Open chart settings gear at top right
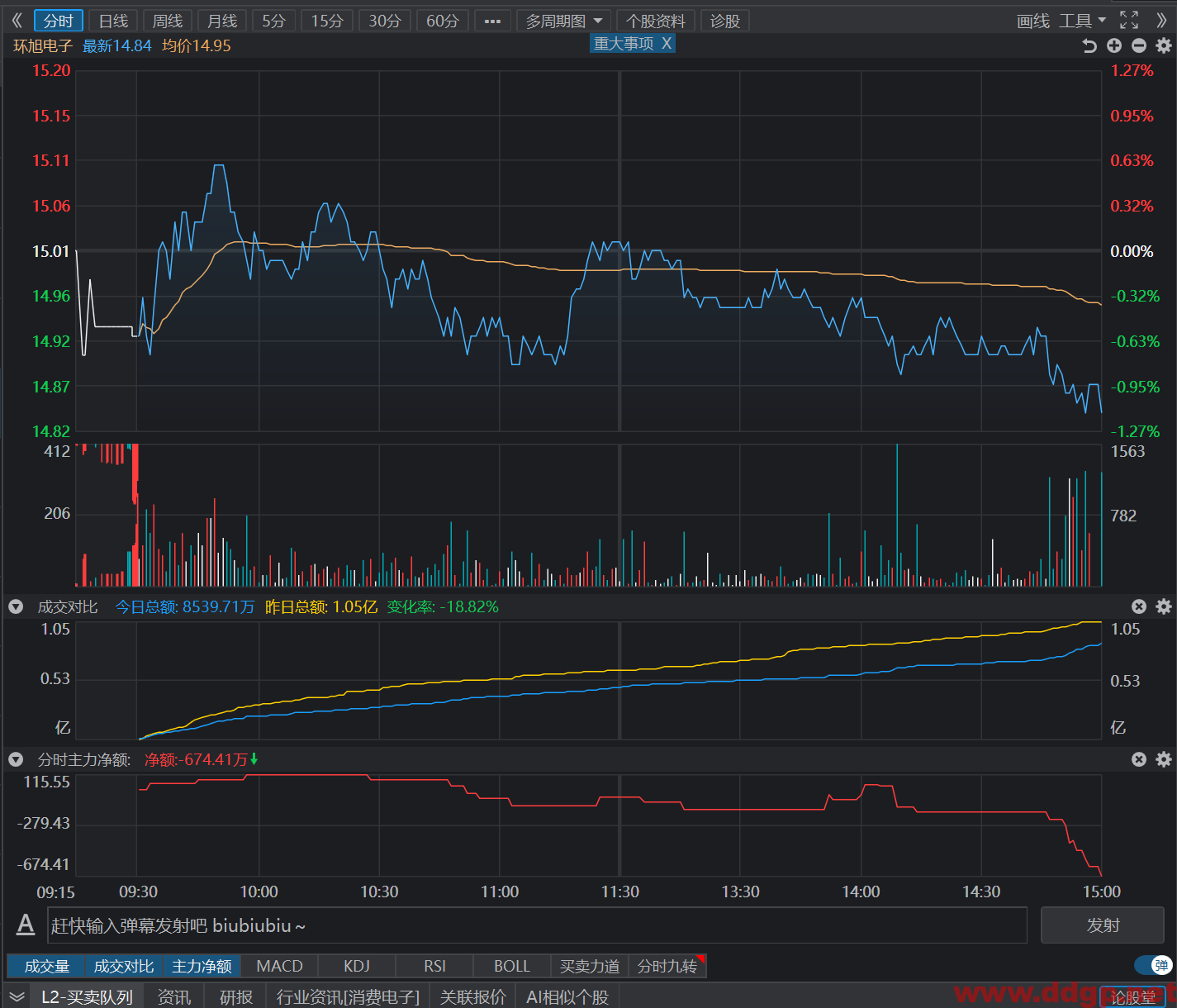 [x=1164, y=46]
